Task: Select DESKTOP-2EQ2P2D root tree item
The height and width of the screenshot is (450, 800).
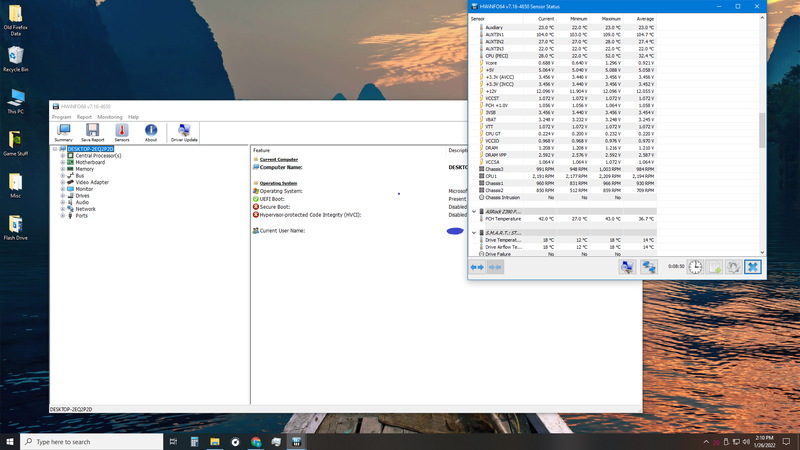Action: (x=90, y=149)
